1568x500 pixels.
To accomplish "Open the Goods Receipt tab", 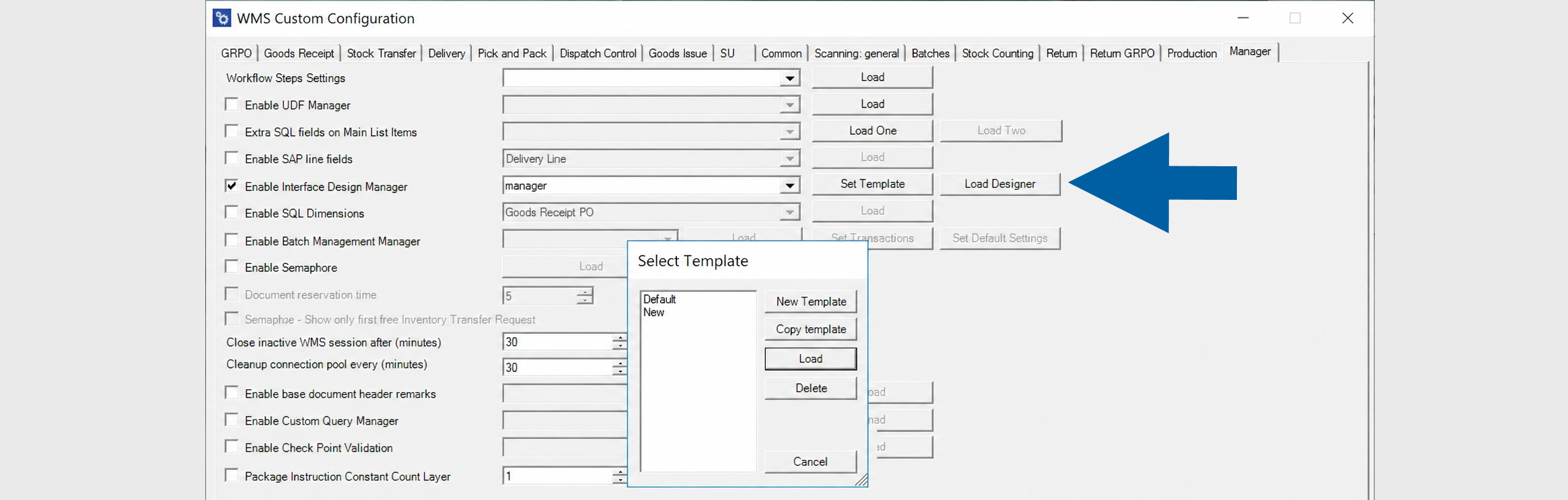I will (x=299, y=53).
